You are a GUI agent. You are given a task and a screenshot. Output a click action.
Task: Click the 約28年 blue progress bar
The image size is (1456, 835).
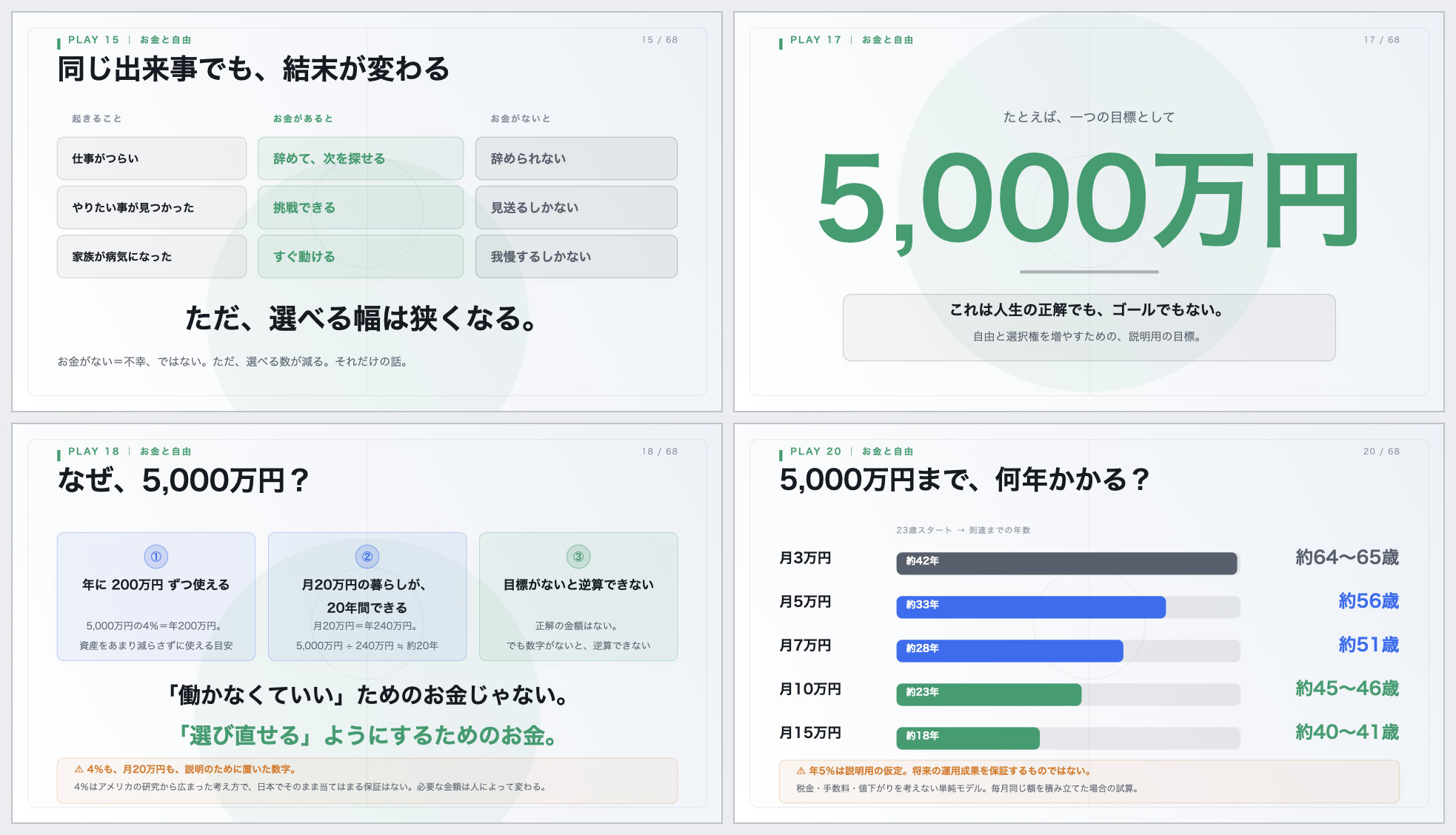click(x=1009, y=651)
